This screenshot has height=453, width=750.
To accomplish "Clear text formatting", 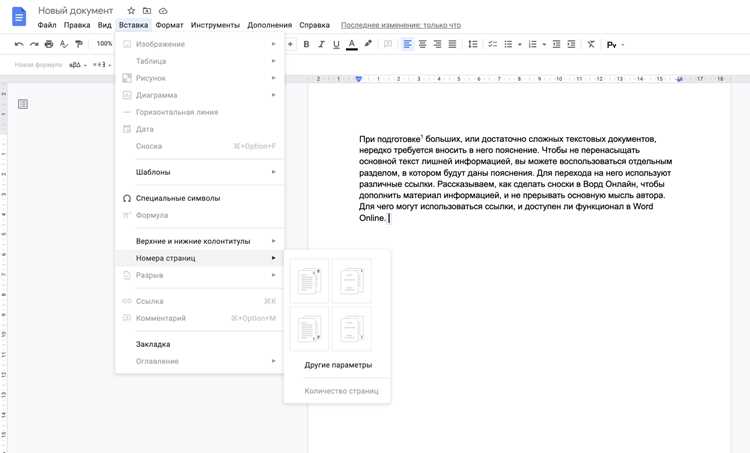I will click(x=591, y=44).
